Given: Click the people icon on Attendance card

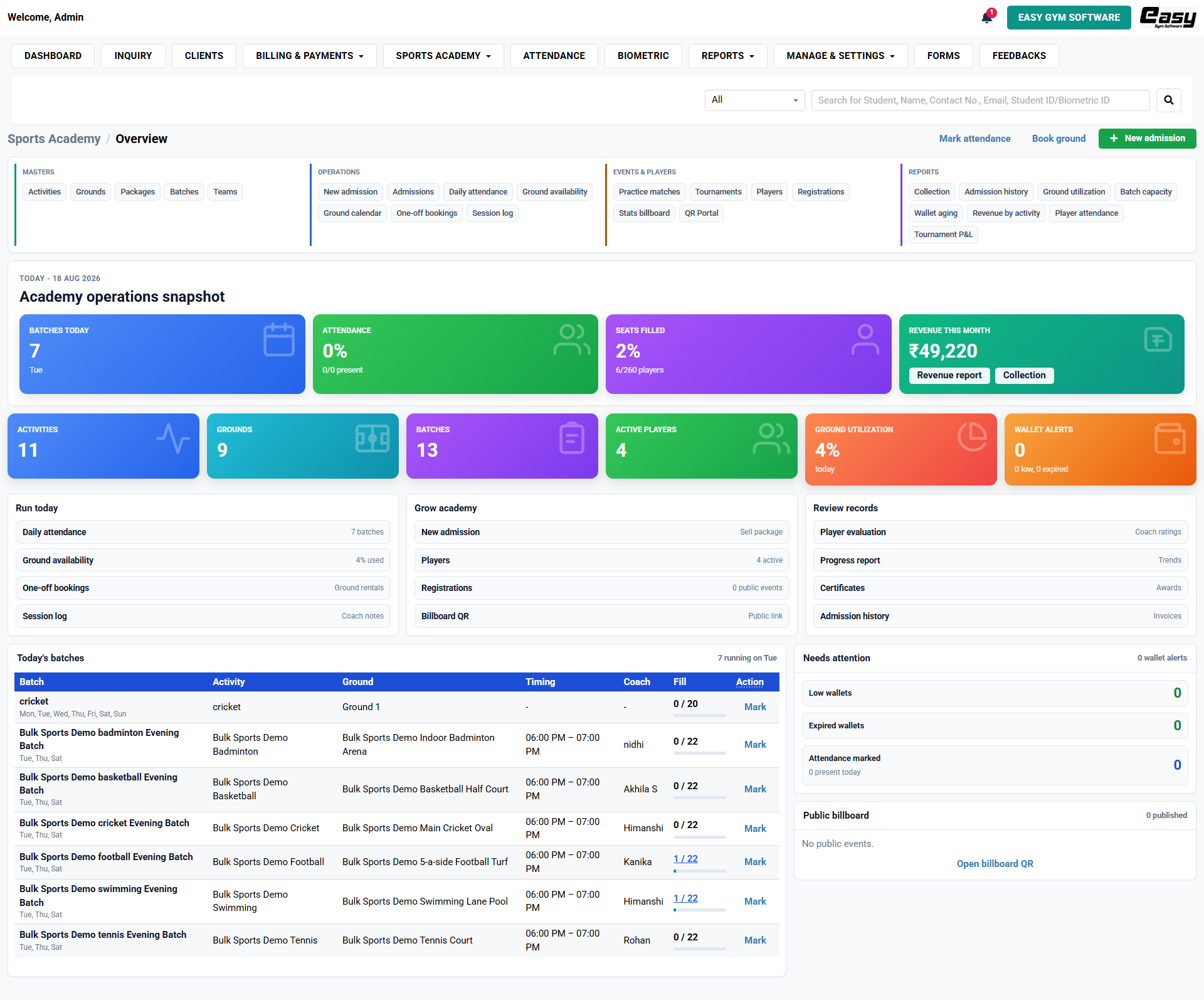Looking at the screenshot, I should [572, 339].
